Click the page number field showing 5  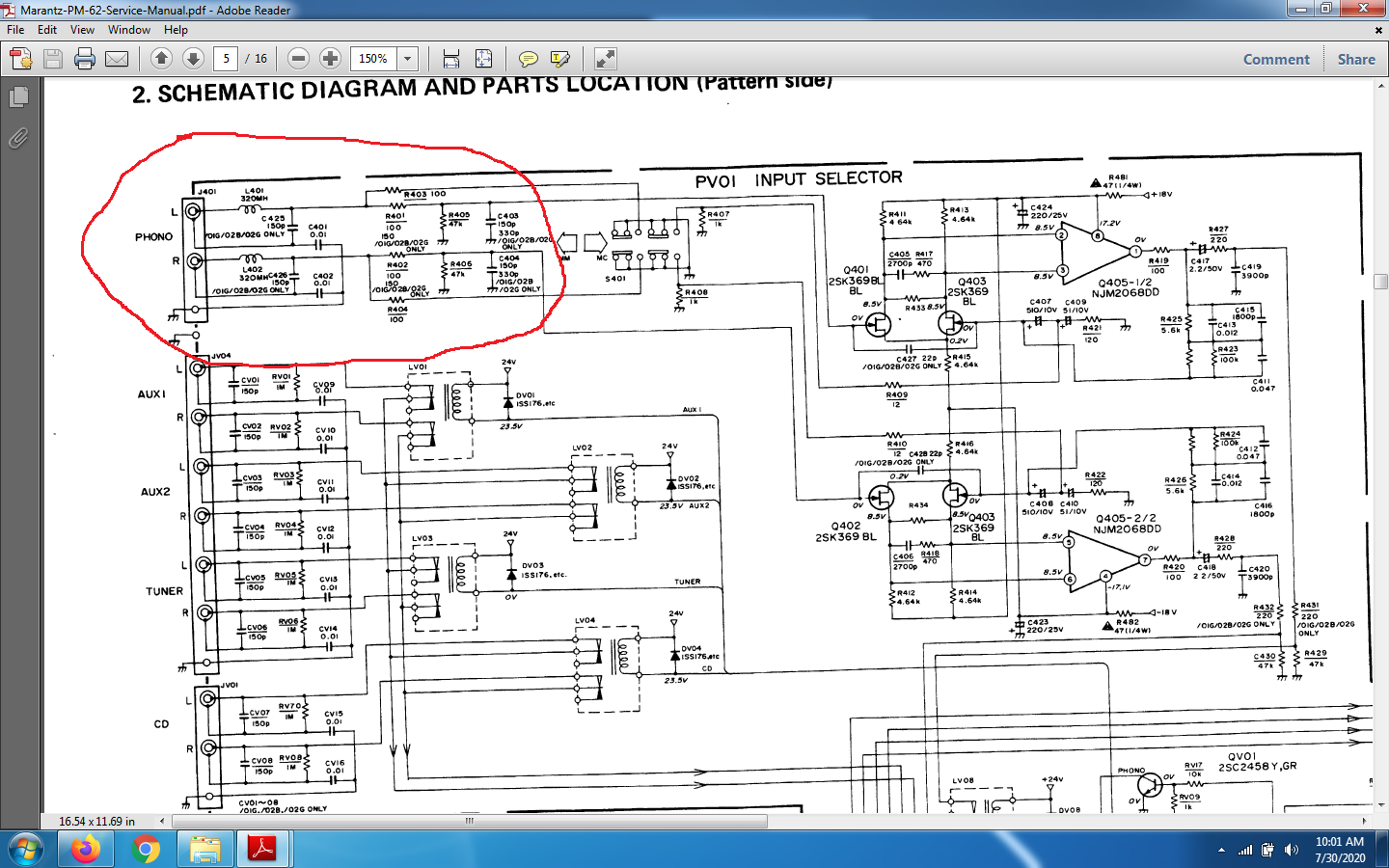226,59
